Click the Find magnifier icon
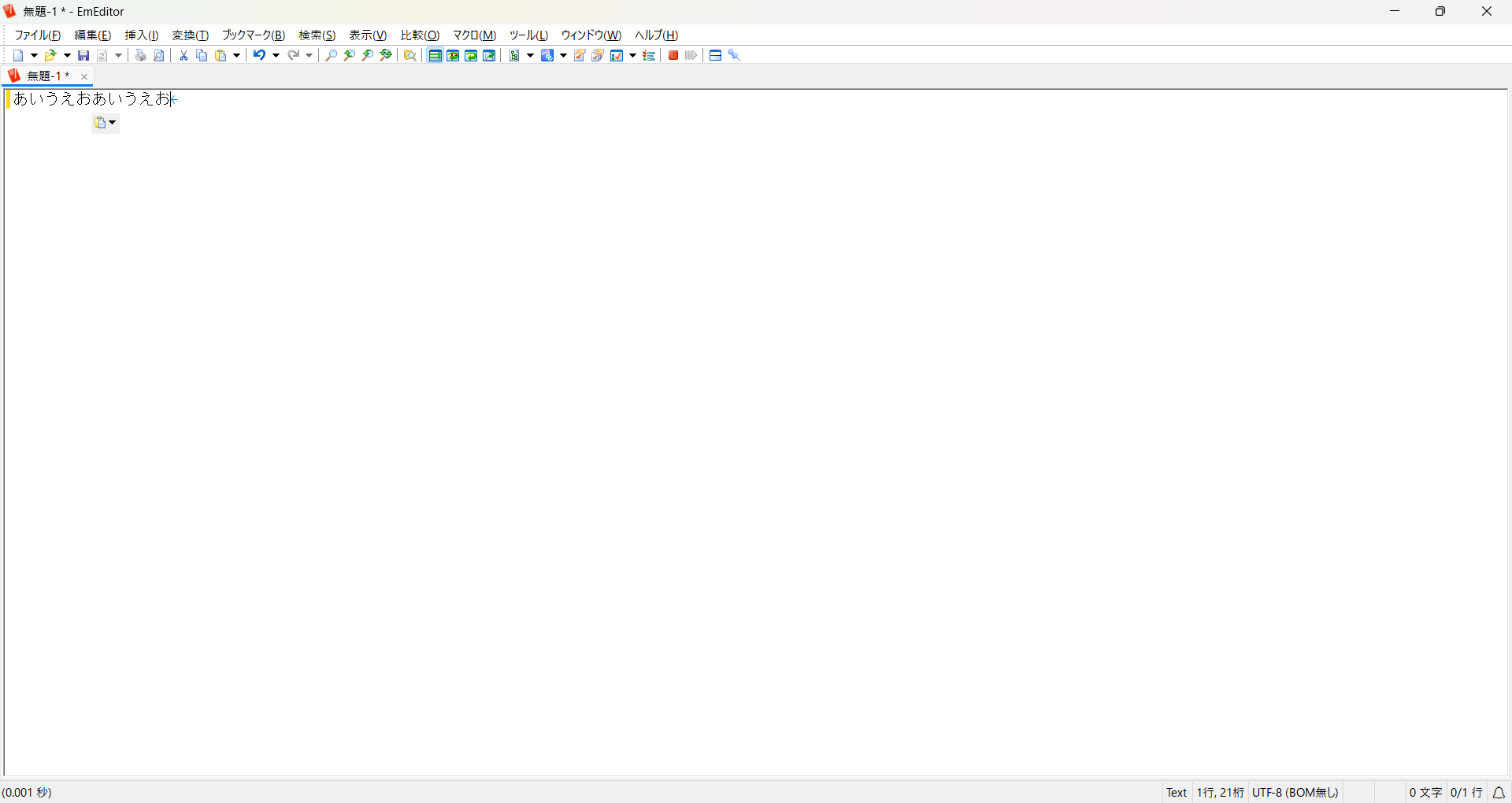1512x803 pixels. [332, 55]
